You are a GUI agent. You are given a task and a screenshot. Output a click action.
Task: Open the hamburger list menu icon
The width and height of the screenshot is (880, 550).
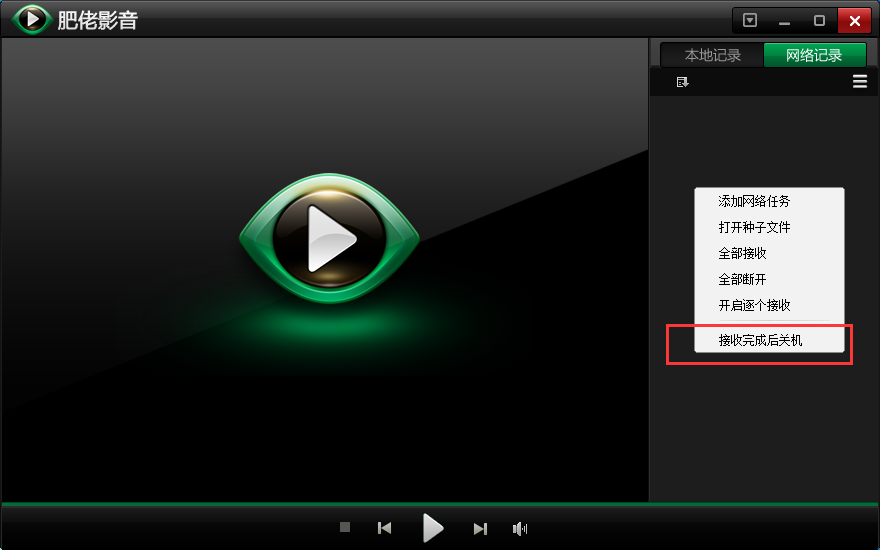(x=860, y=82)
